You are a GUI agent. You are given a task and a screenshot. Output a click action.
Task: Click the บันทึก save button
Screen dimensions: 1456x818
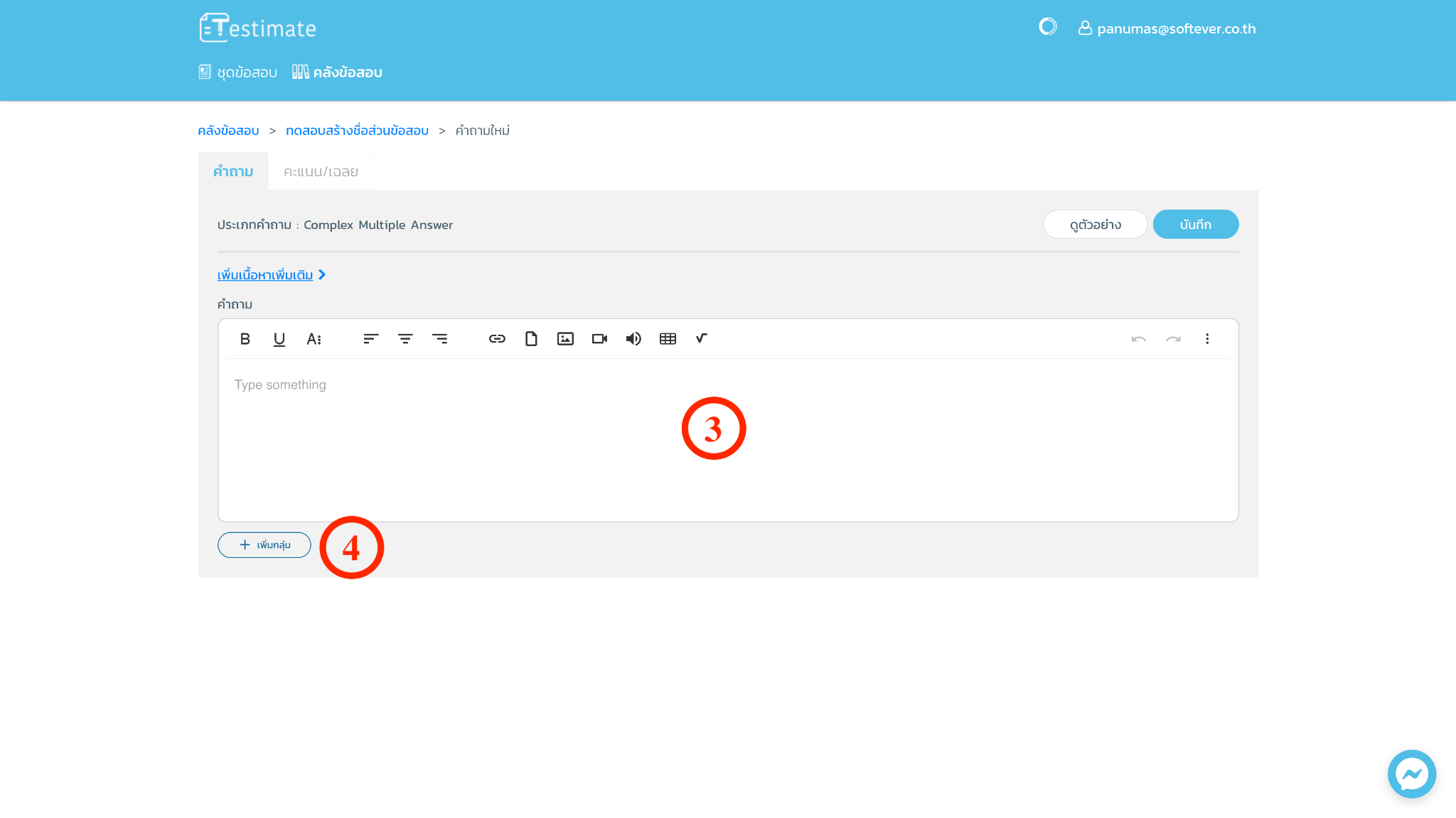pos(1196,225)
